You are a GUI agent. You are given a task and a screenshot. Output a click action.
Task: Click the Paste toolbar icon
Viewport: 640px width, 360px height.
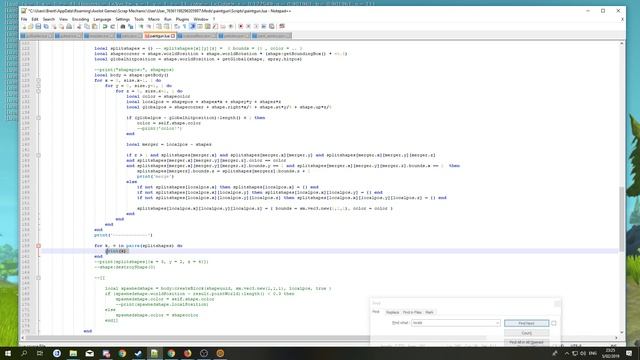point(94,27)
